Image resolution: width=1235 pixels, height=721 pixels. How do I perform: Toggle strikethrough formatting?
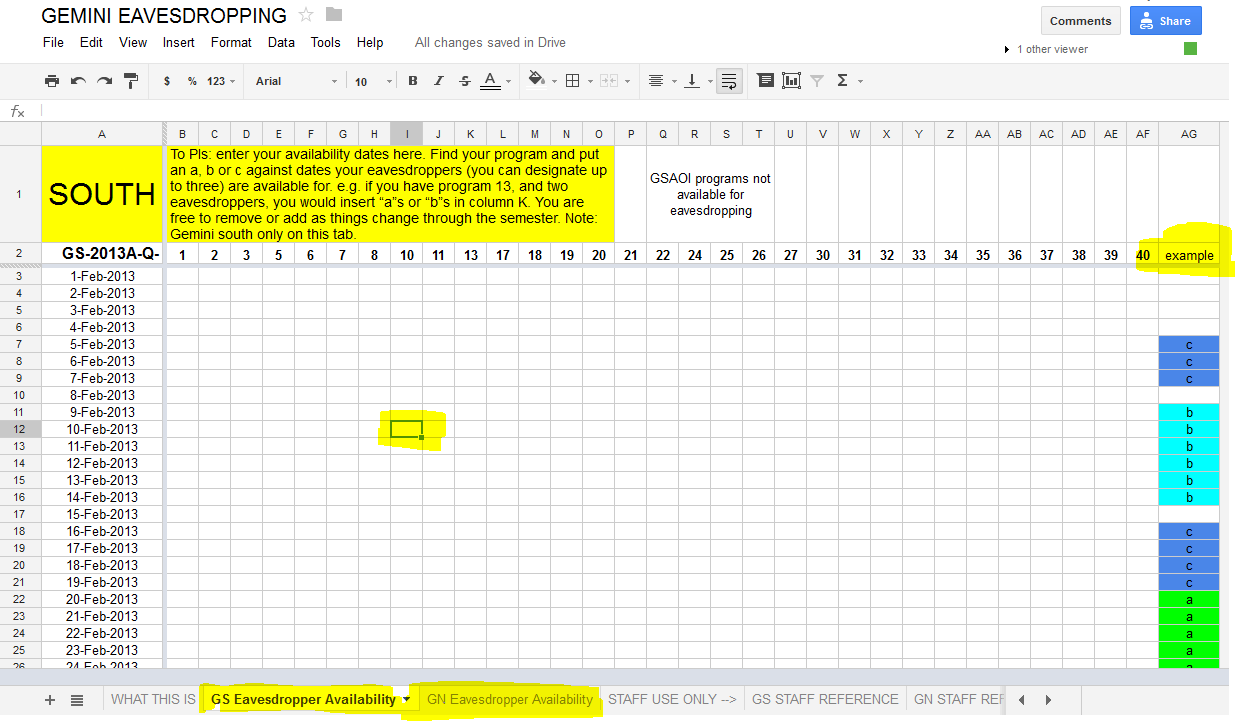coord(465,81)
